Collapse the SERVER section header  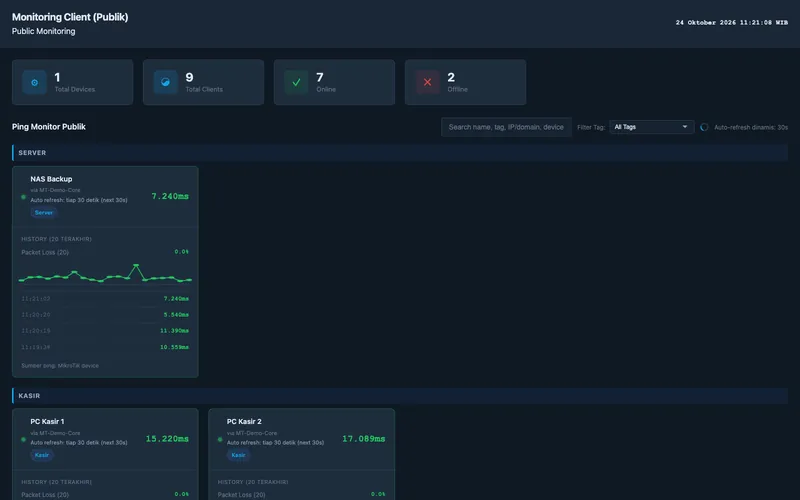point(400,153)
